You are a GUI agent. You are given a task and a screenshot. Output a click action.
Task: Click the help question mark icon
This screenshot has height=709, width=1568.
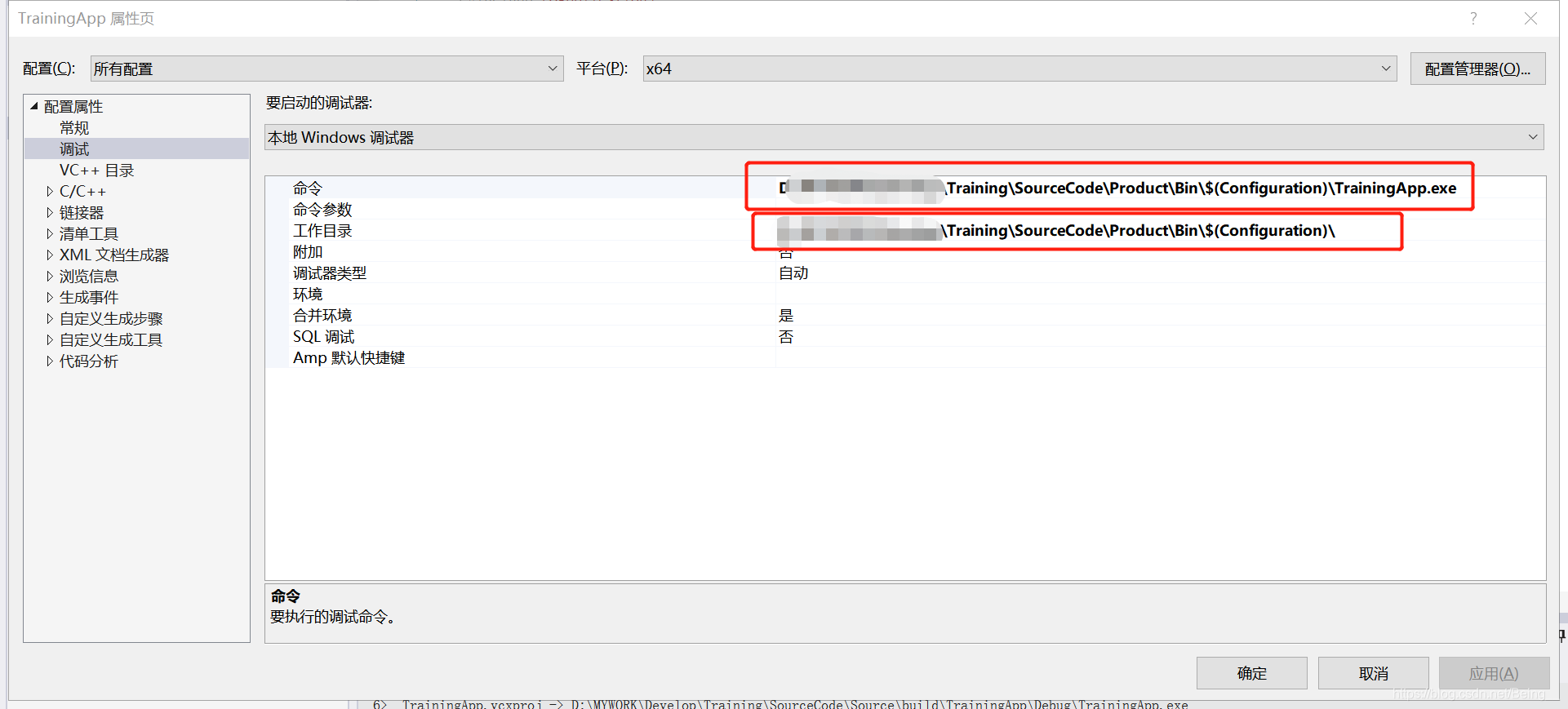click(x=1473, y=18)
